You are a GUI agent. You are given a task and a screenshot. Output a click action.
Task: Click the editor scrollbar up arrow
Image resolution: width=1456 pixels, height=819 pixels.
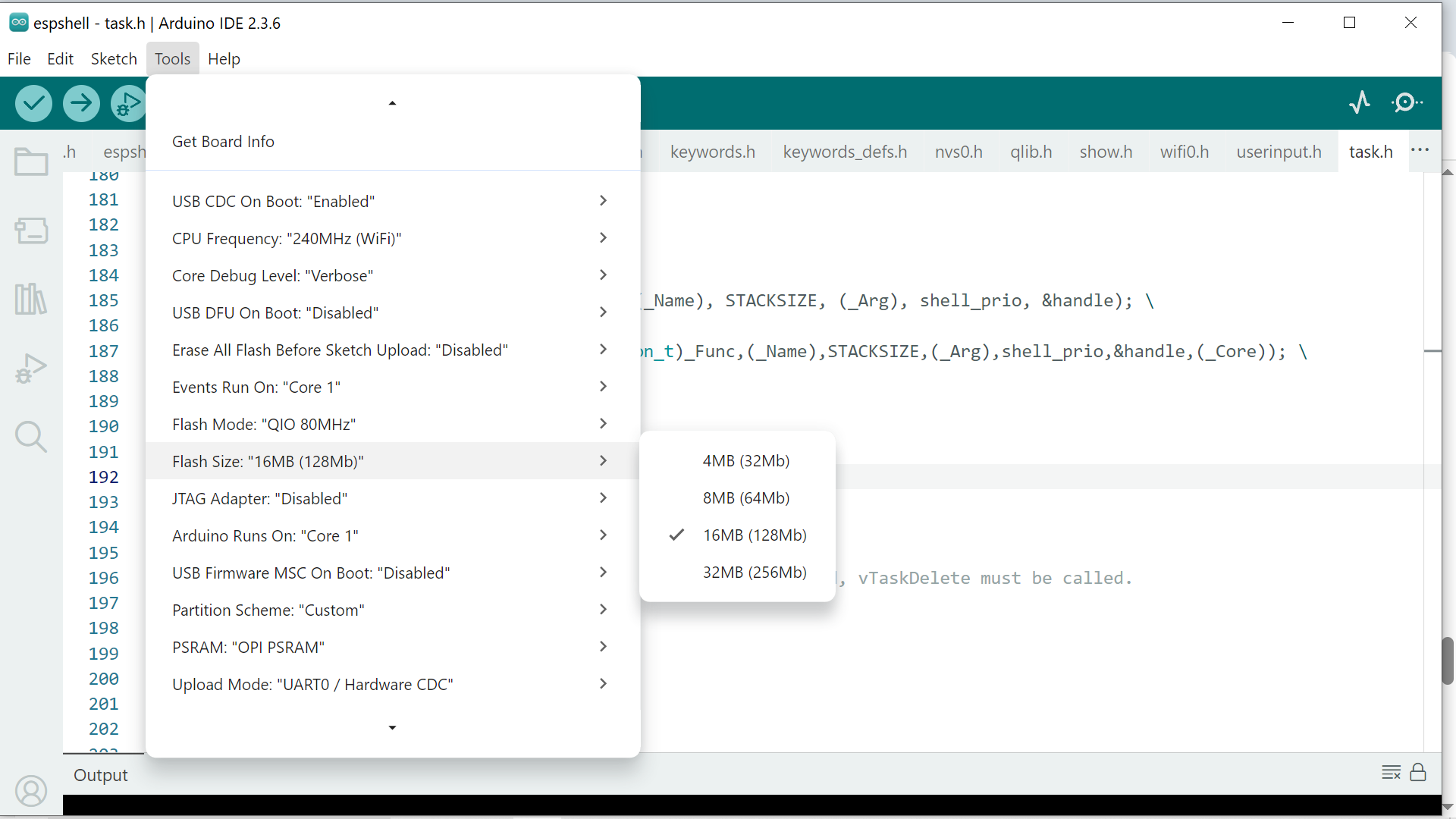1448,173
